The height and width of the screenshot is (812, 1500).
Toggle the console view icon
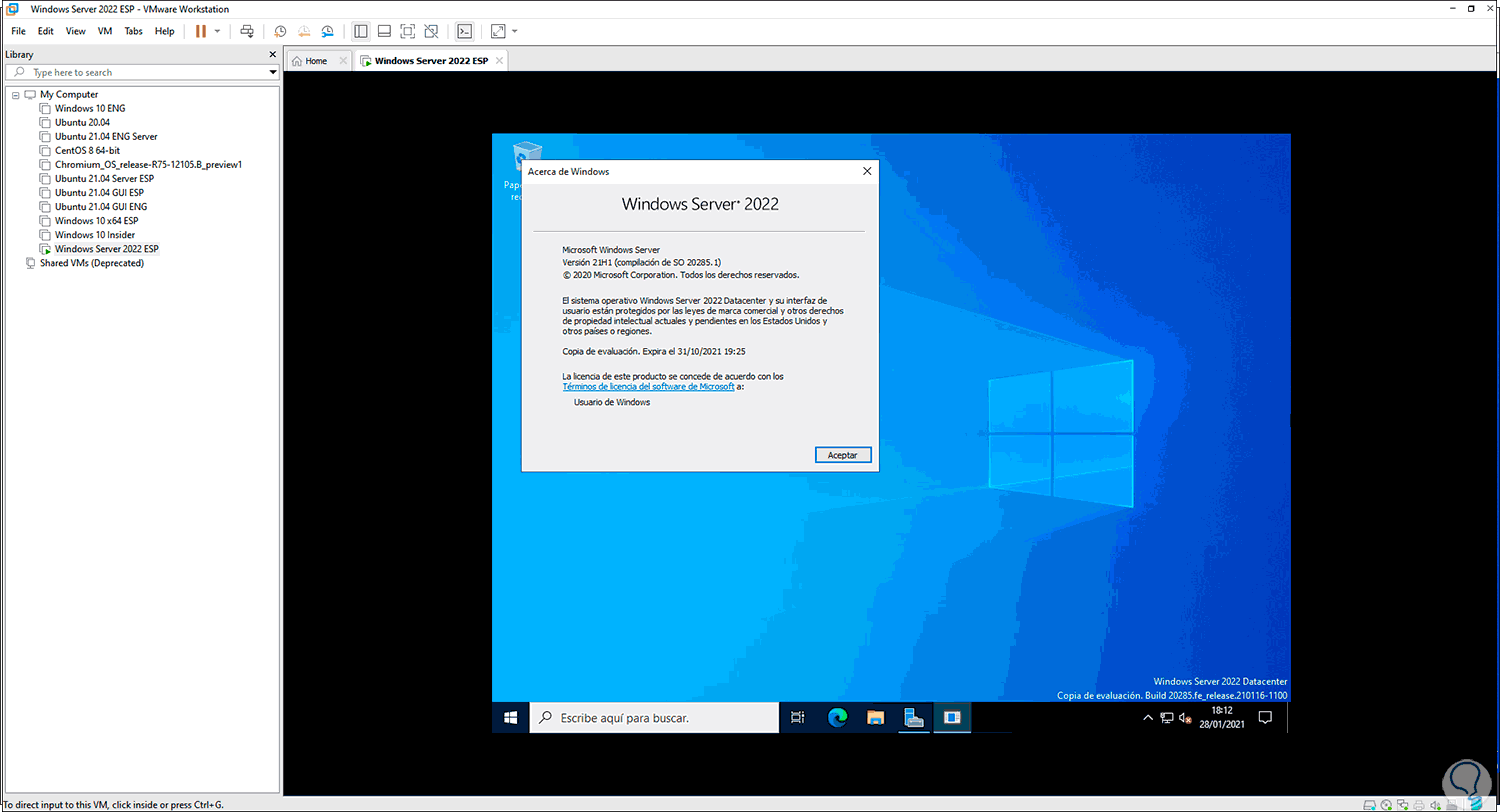[464, 31]
